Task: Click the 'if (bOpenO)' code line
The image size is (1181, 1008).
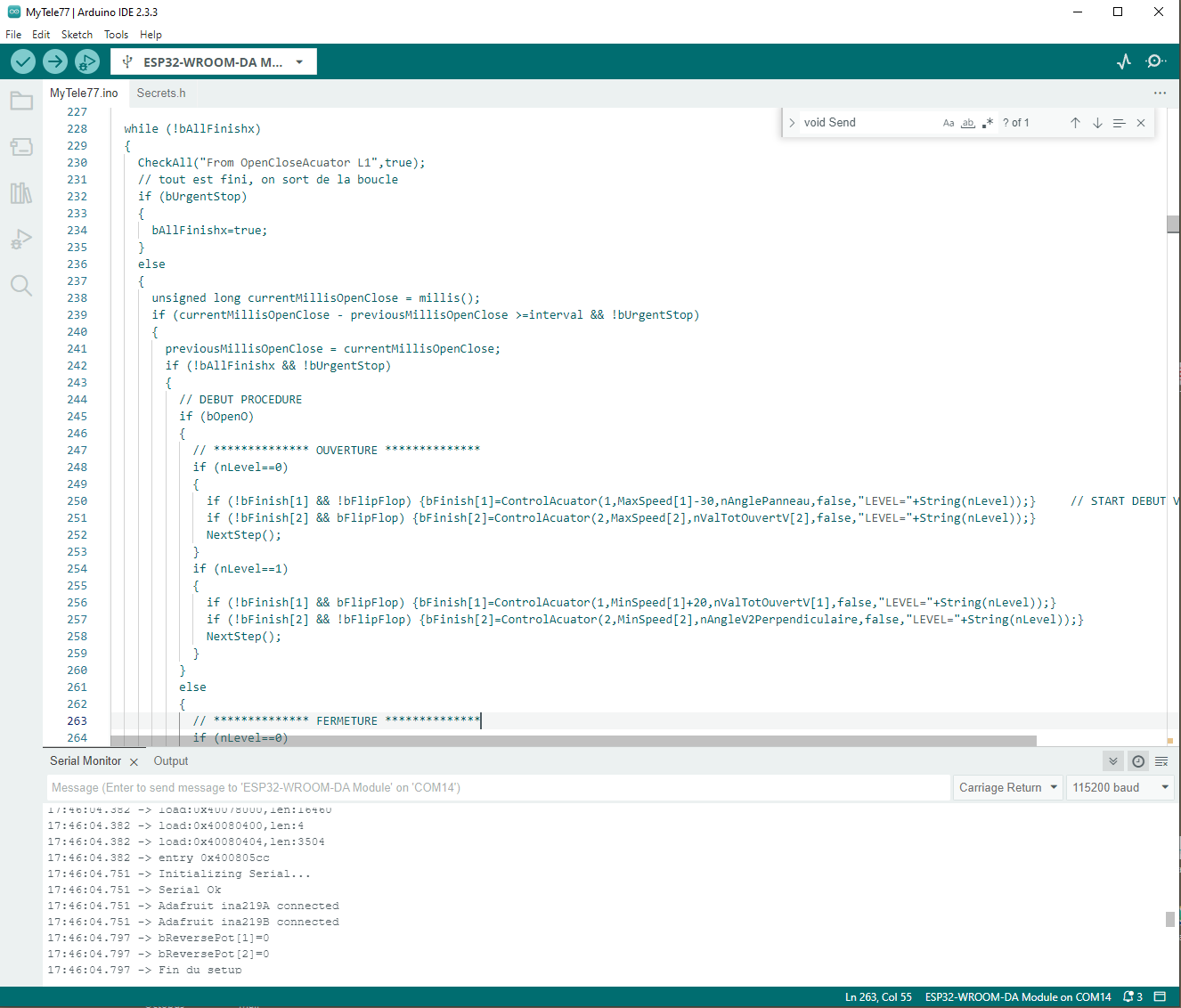Action: click(x=216, y=417)
